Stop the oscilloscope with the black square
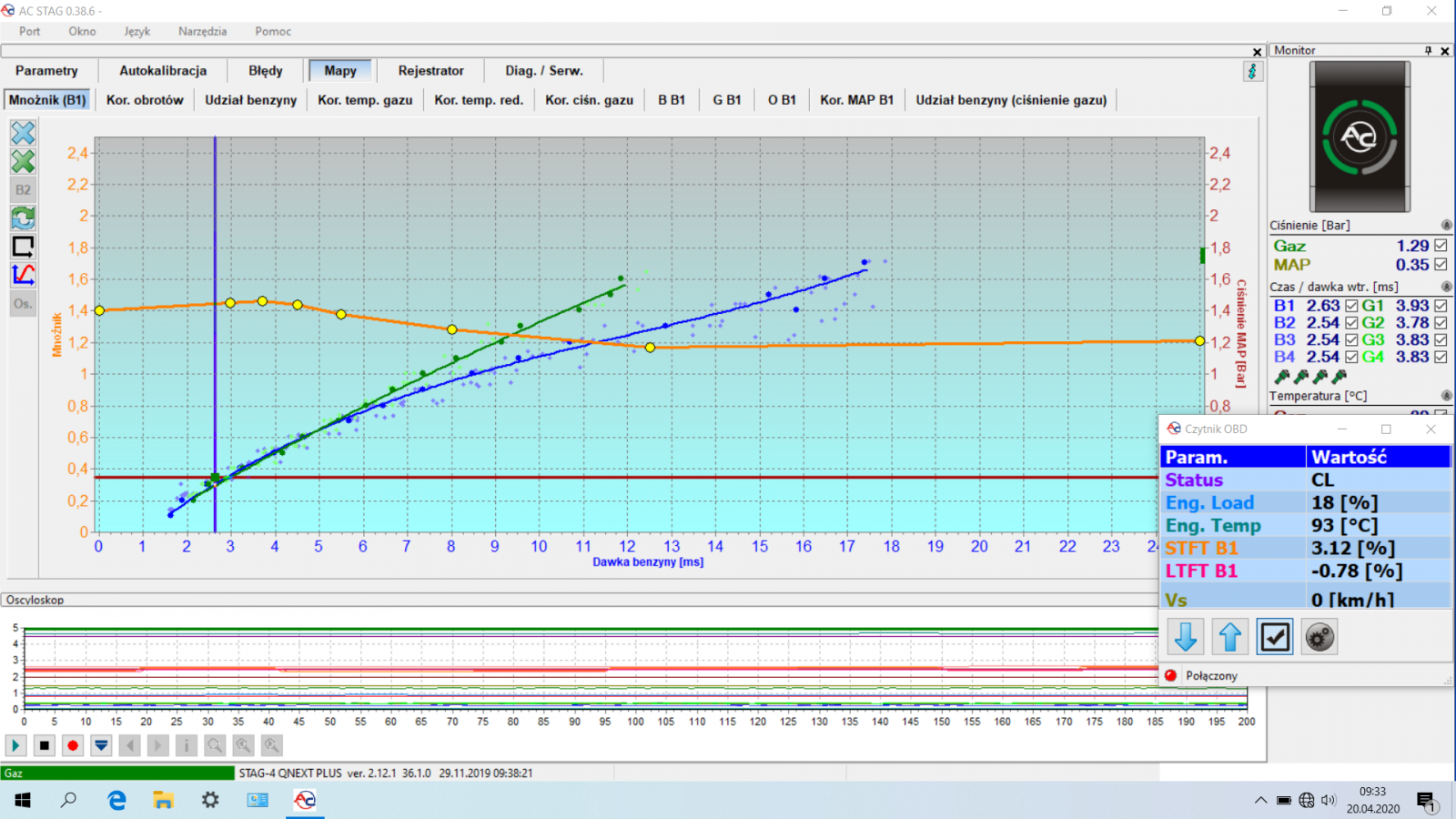Image resolution: width=1456 pixels, height=819 pixels. (44, 745)
